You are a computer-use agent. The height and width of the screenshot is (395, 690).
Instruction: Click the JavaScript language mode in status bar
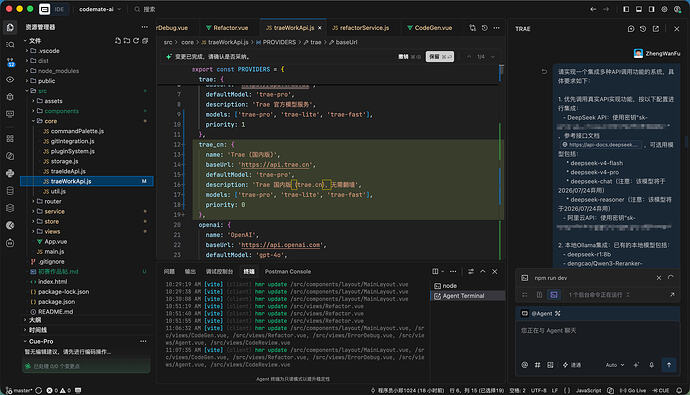[x=588, y=390]
